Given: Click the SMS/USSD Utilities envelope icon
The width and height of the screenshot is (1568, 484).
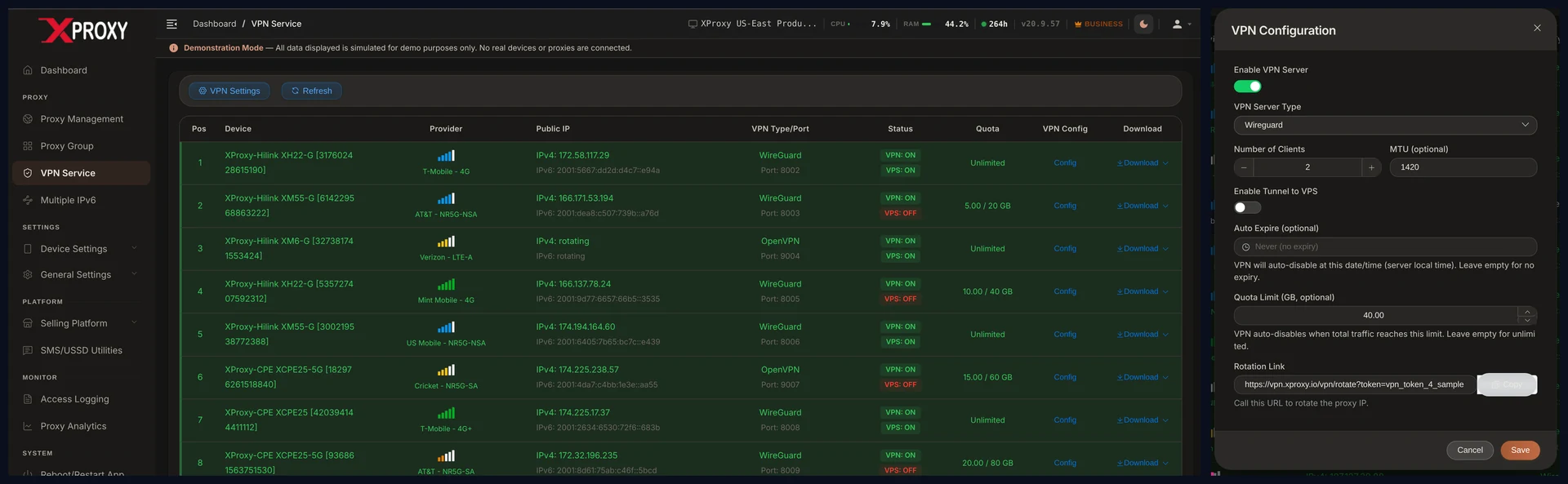Looking at the screenshot, I should click(x=28, y=350).
